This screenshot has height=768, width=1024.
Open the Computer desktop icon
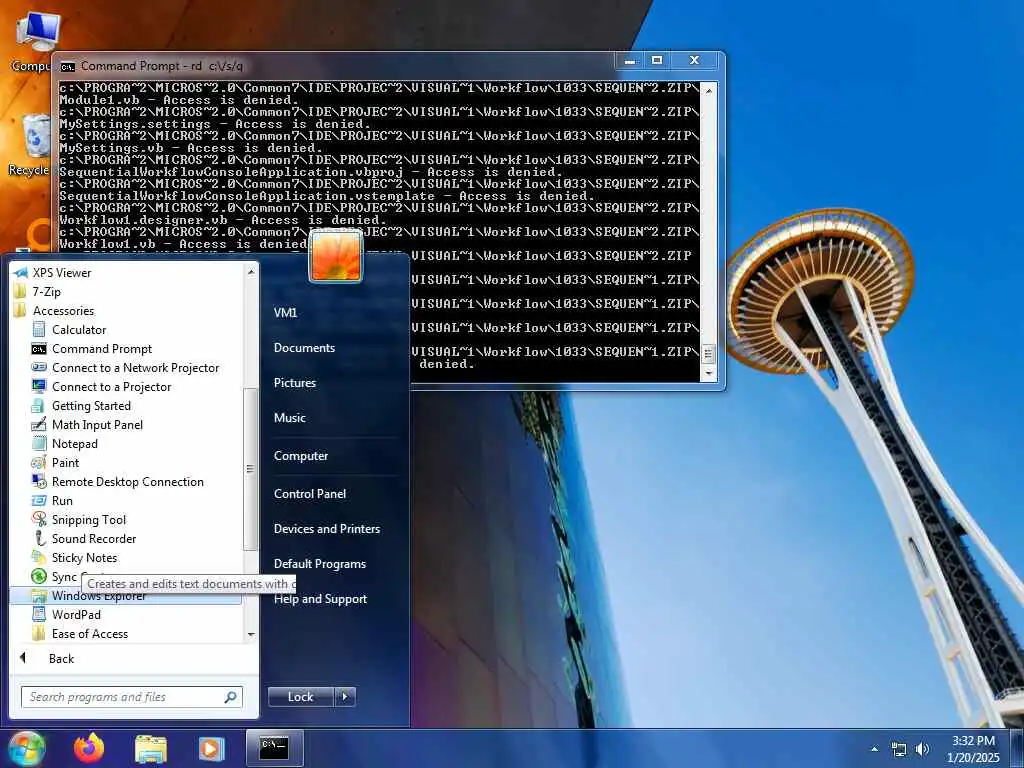coord(33,42)
